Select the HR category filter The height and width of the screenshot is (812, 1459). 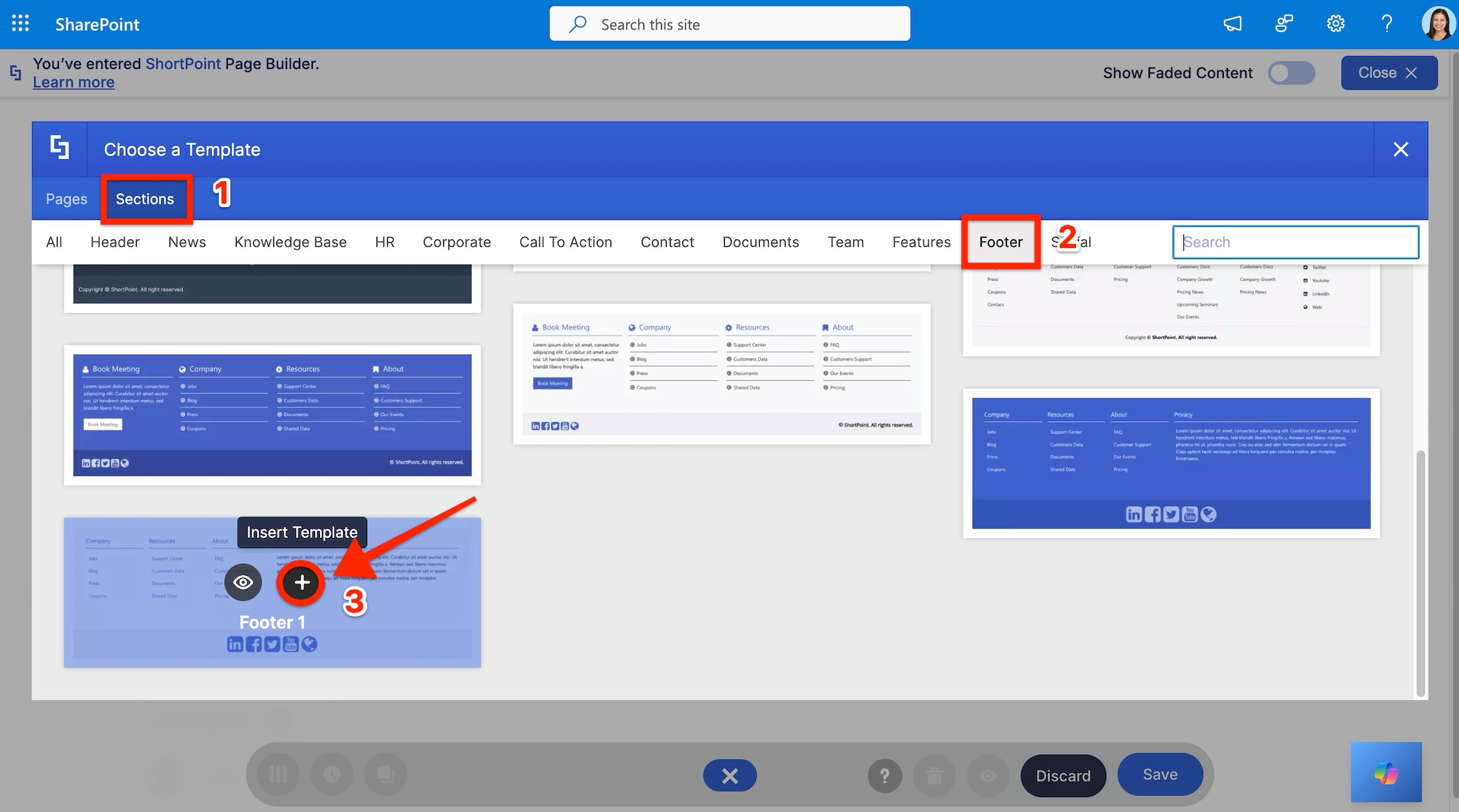[x=385, y=242]
